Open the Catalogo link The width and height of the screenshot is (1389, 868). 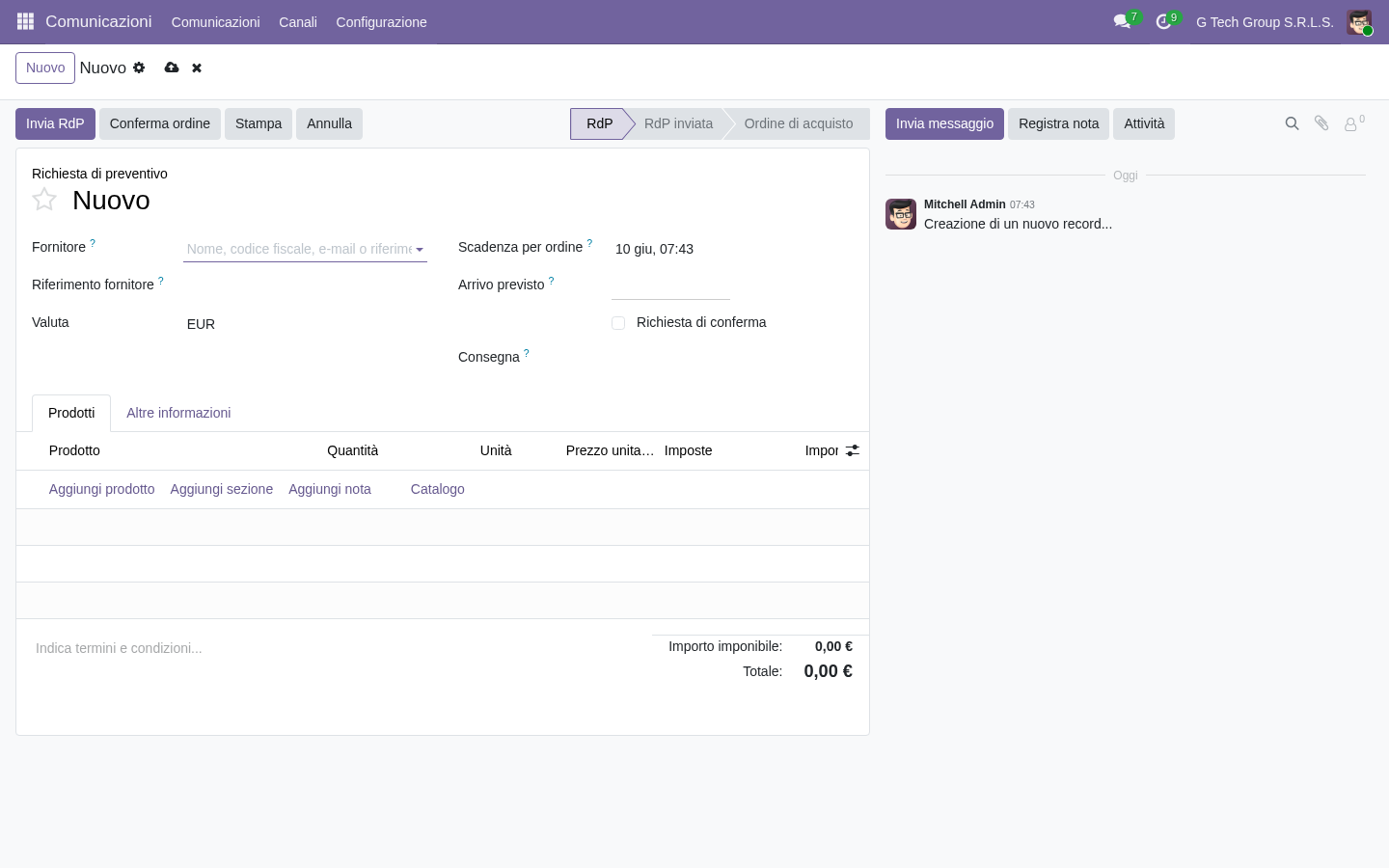[x=438, y=489]
